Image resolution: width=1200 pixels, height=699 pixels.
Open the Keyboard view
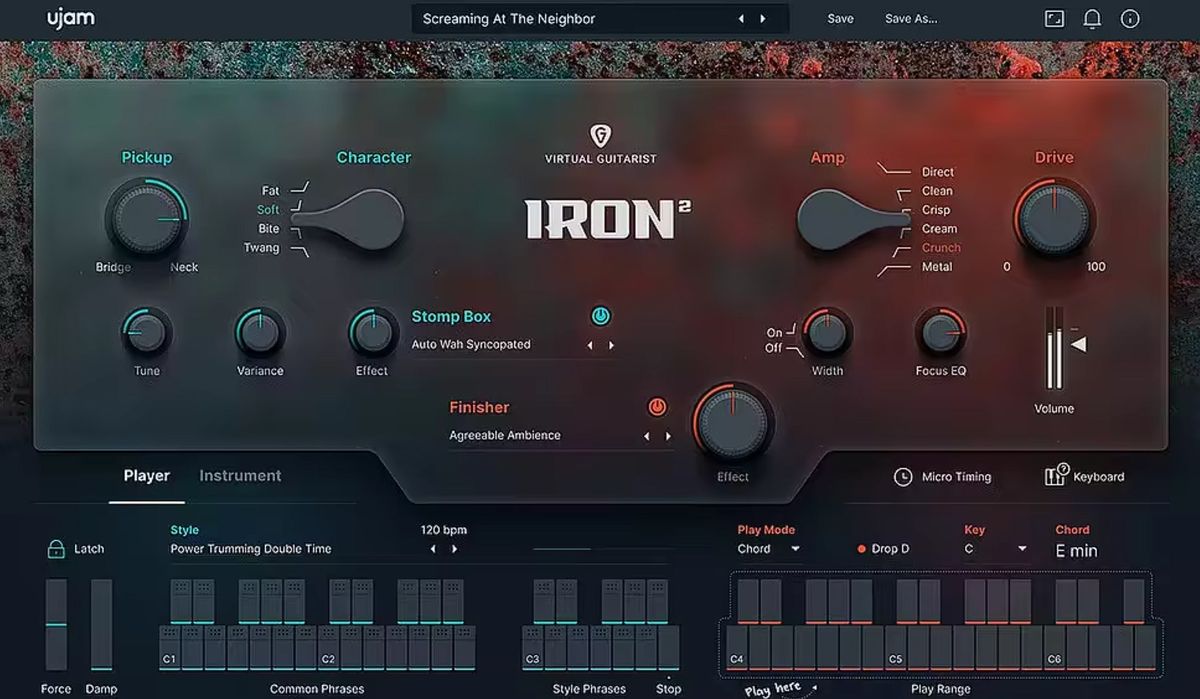[1086, 477]
